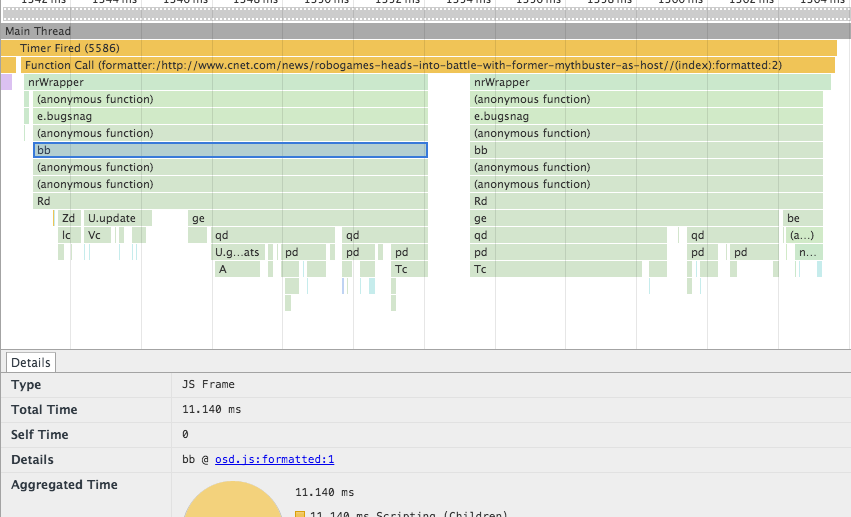Select the ge frame in the earlier stack
Image resolution: width=851 pixels, height=517 pixels.
click(308, 218)
